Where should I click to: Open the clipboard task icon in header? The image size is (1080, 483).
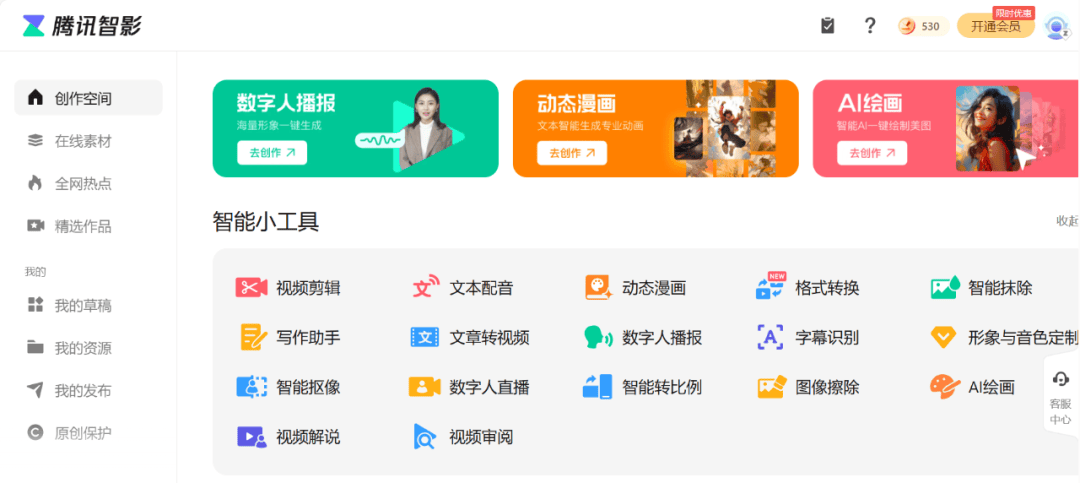827,26
